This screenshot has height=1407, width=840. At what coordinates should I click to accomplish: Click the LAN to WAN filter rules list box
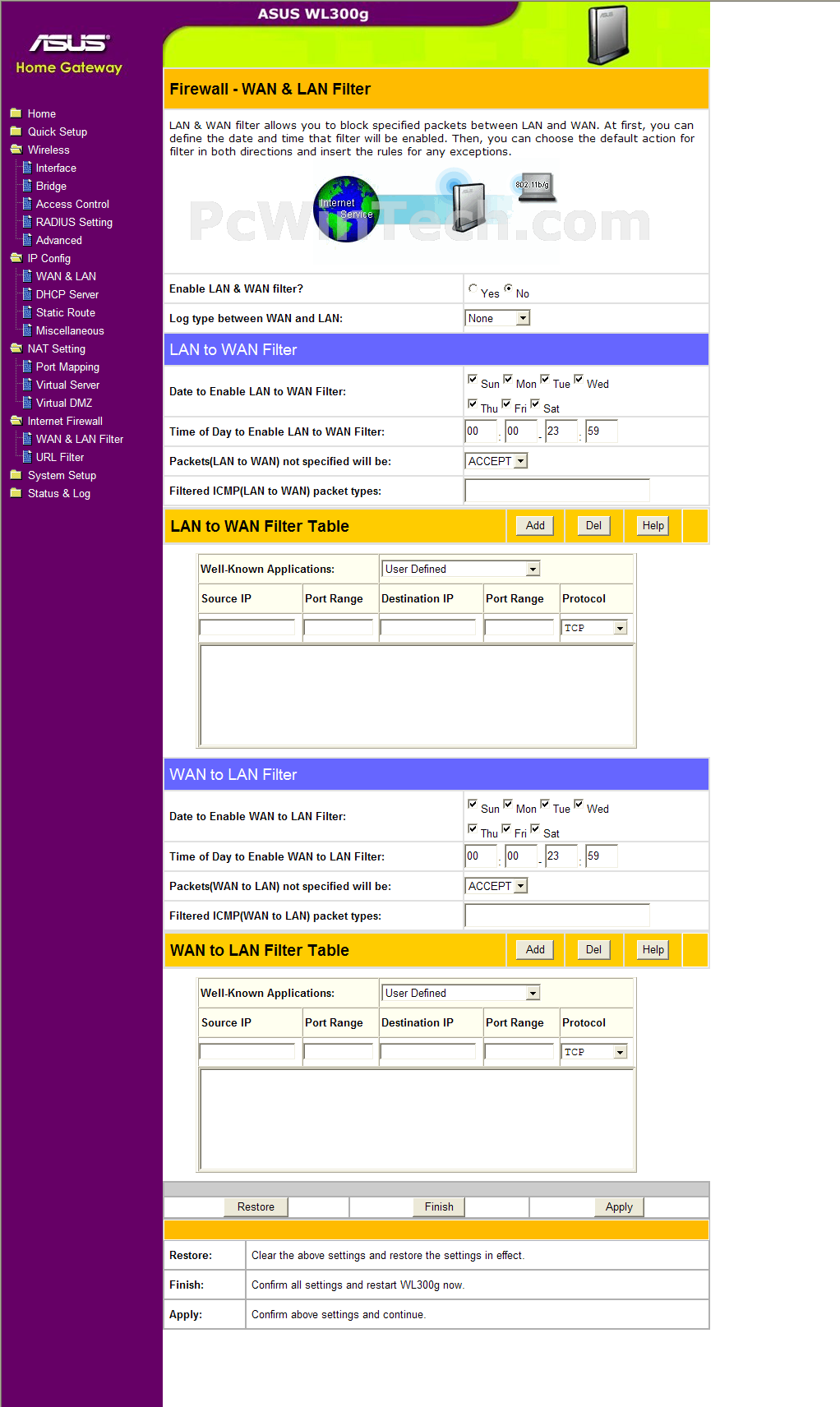tap(418, 695)
